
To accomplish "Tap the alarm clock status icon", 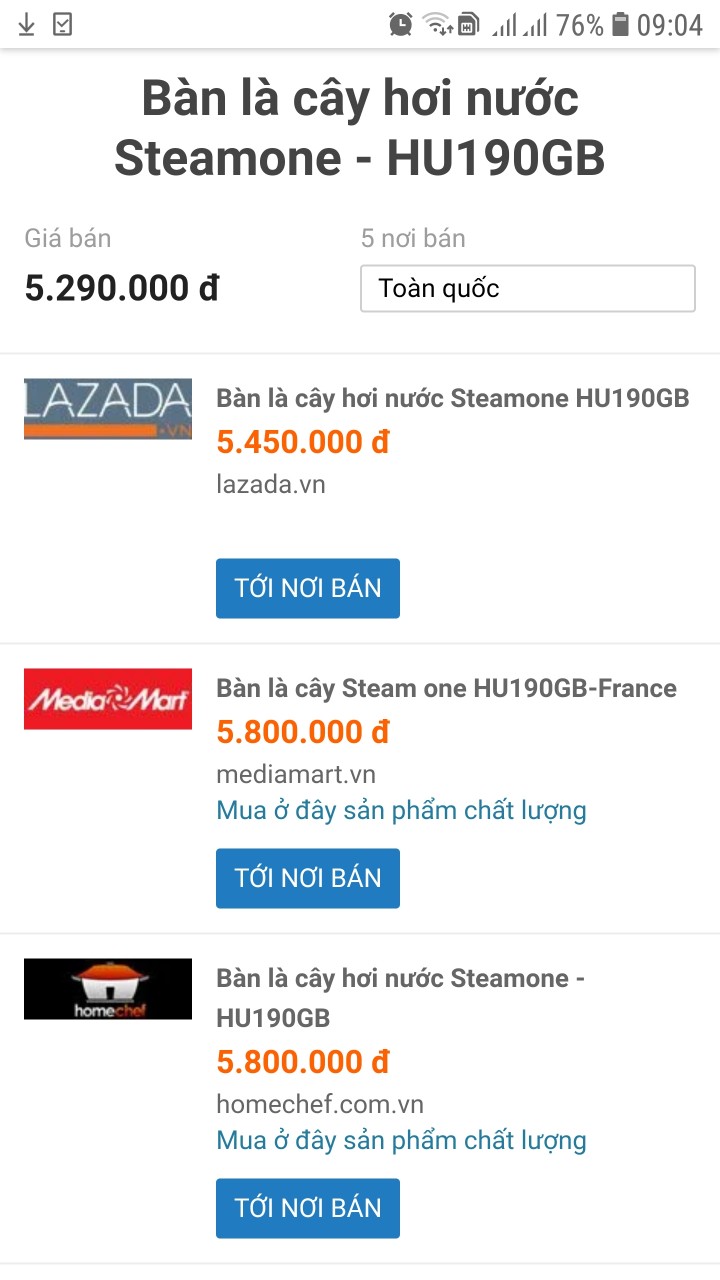I will (x=401, y=25).
